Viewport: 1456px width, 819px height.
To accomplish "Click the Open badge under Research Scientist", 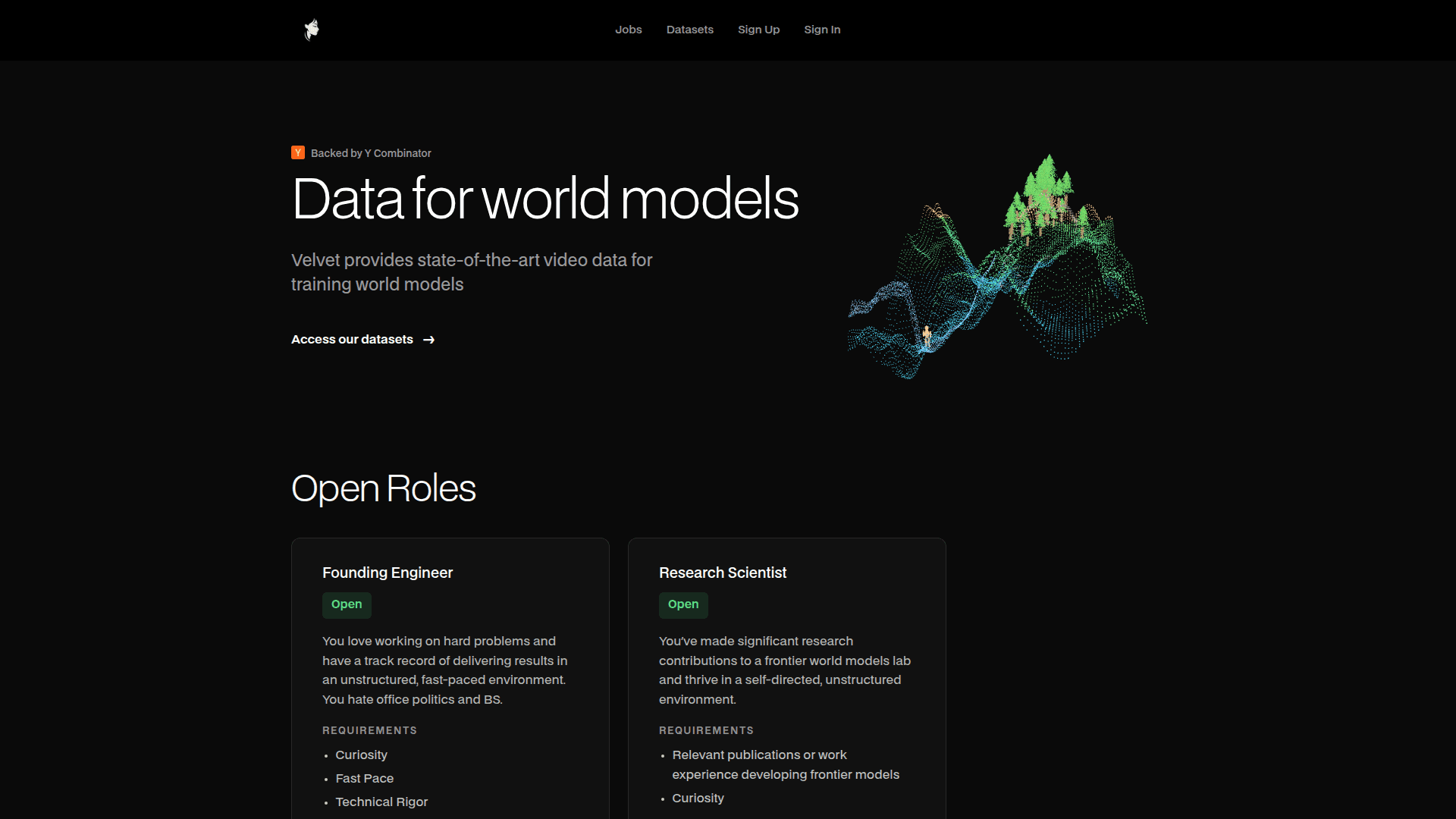I will (683, 604).
